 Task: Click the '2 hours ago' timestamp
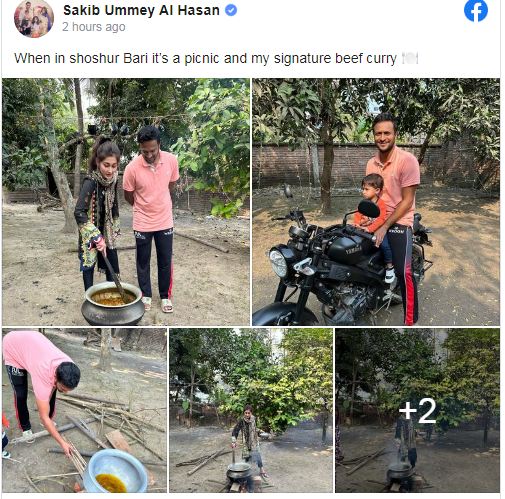[x=94, y=27]
